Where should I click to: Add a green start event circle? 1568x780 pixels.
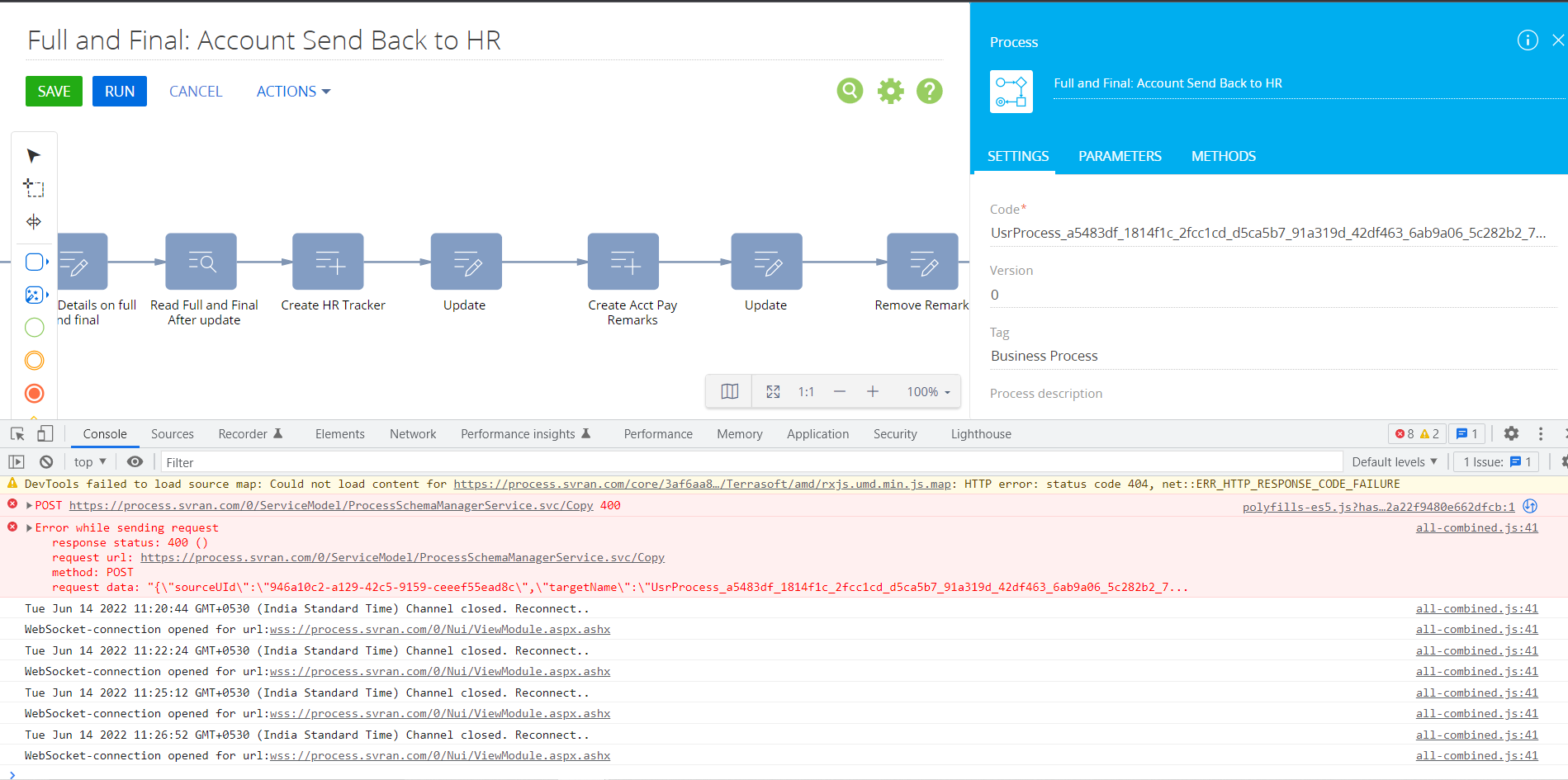(x=35, y=328)
